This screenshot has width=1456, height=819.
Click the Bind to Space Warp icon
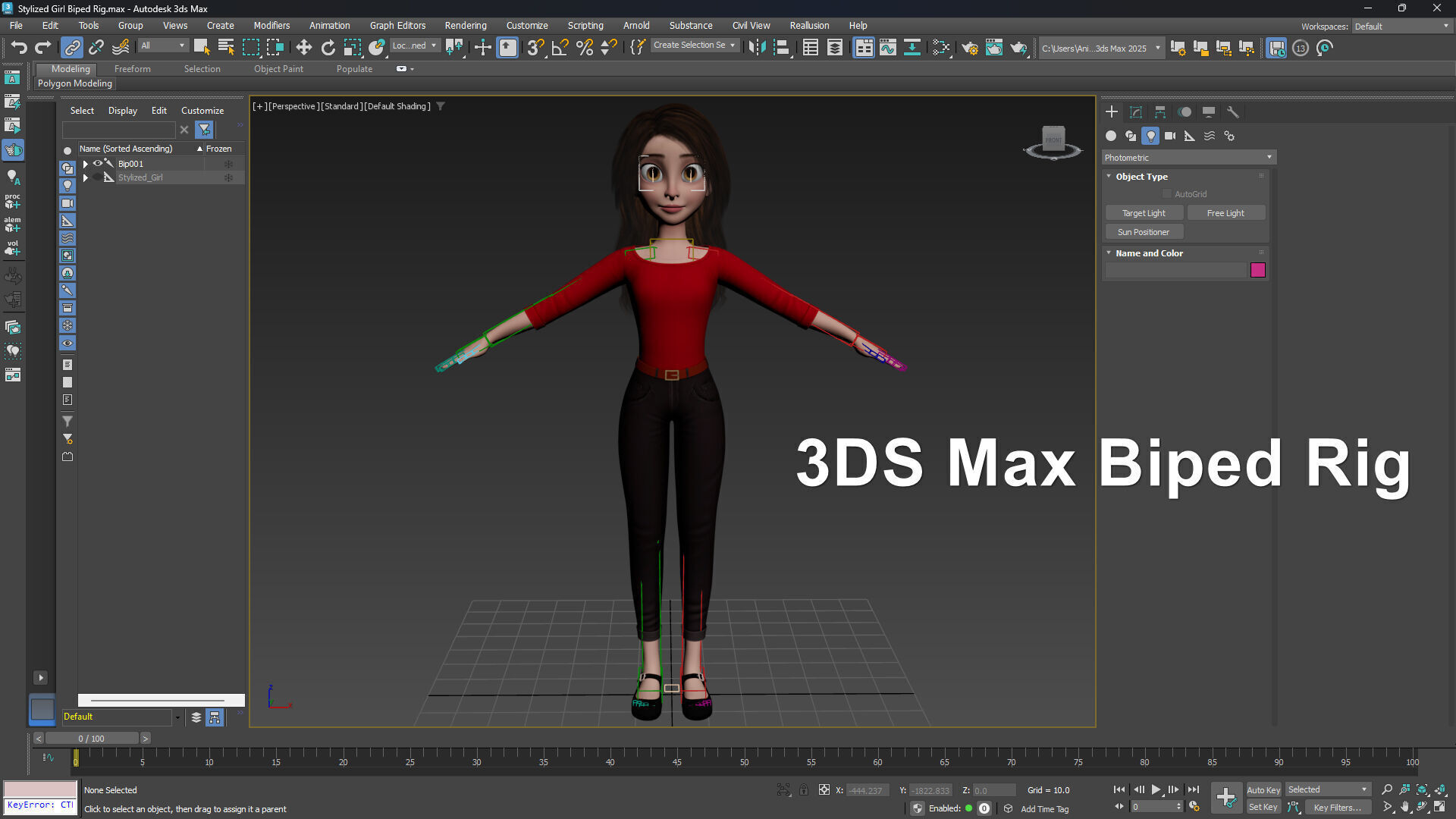point(121,47)
